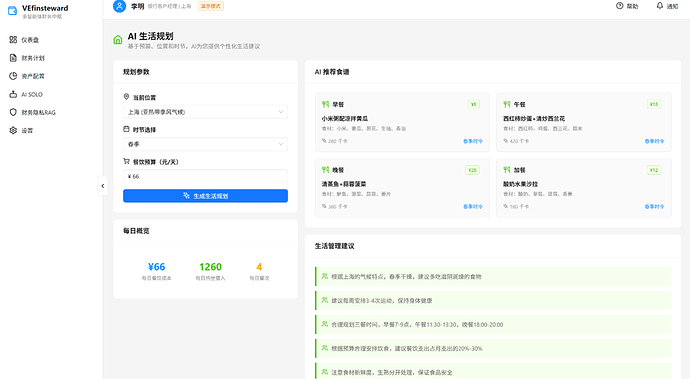Click the 1260 daily calorie value
This screenshot has height=381, width=690.
210,267
